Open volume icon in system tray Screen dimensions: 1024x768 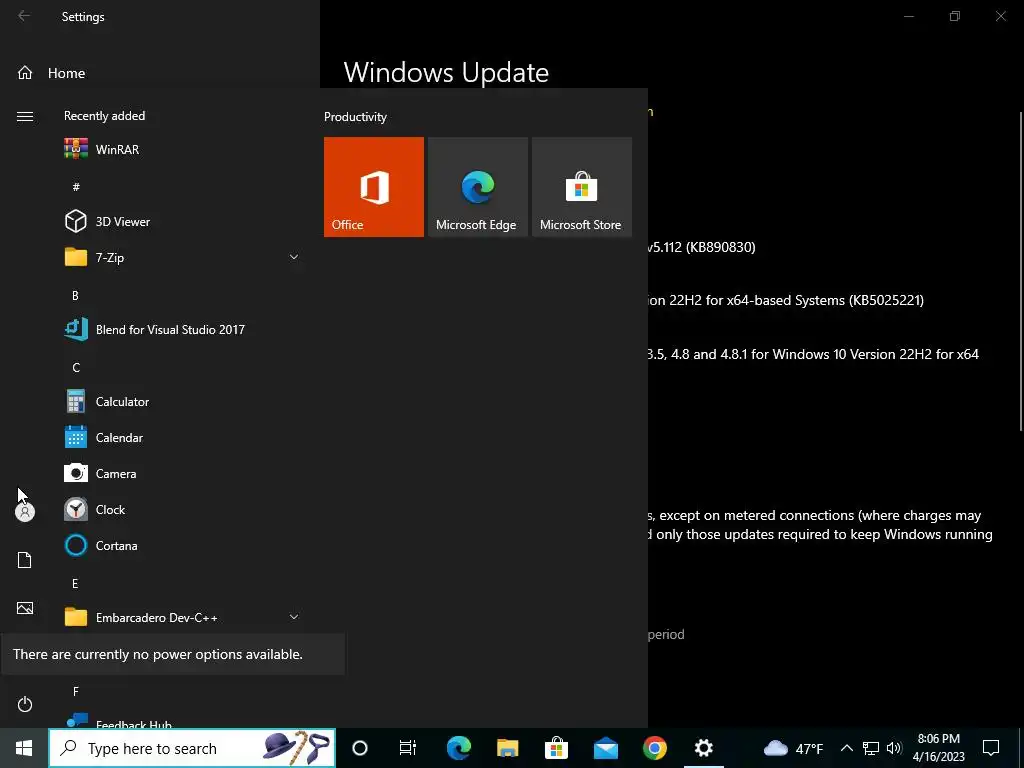click(894, 748)
